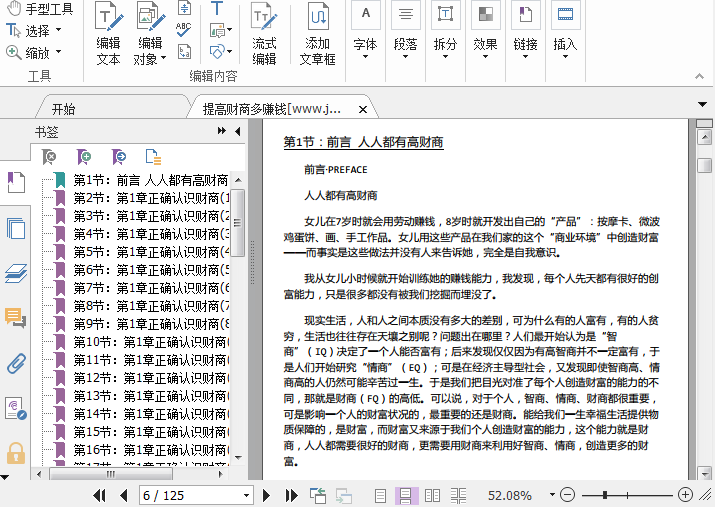Switch to facing pages view

[x=433, y=495]
